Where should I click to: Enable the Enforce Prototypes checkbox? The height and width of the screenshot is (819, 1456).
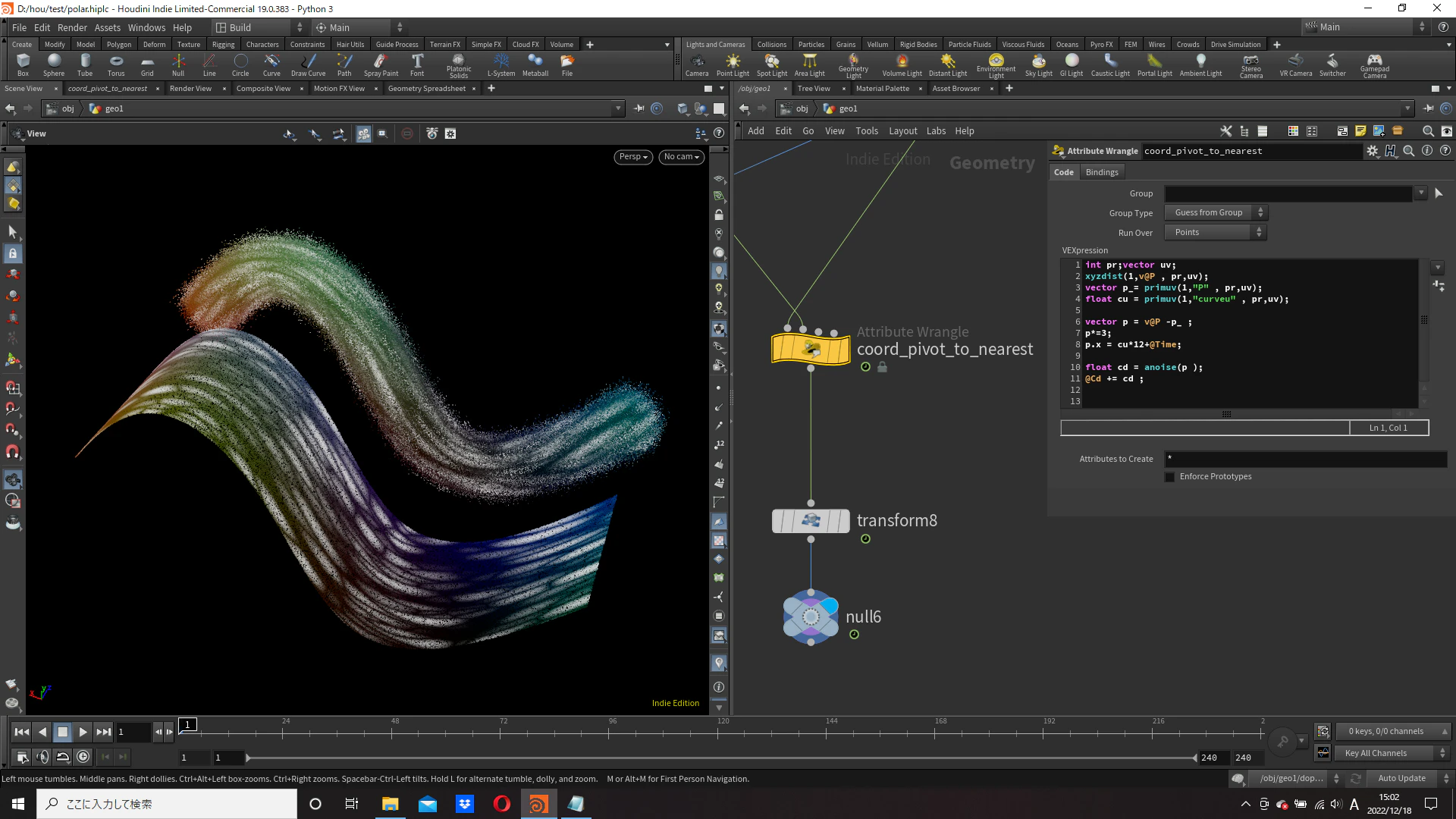click(1169, 477)
